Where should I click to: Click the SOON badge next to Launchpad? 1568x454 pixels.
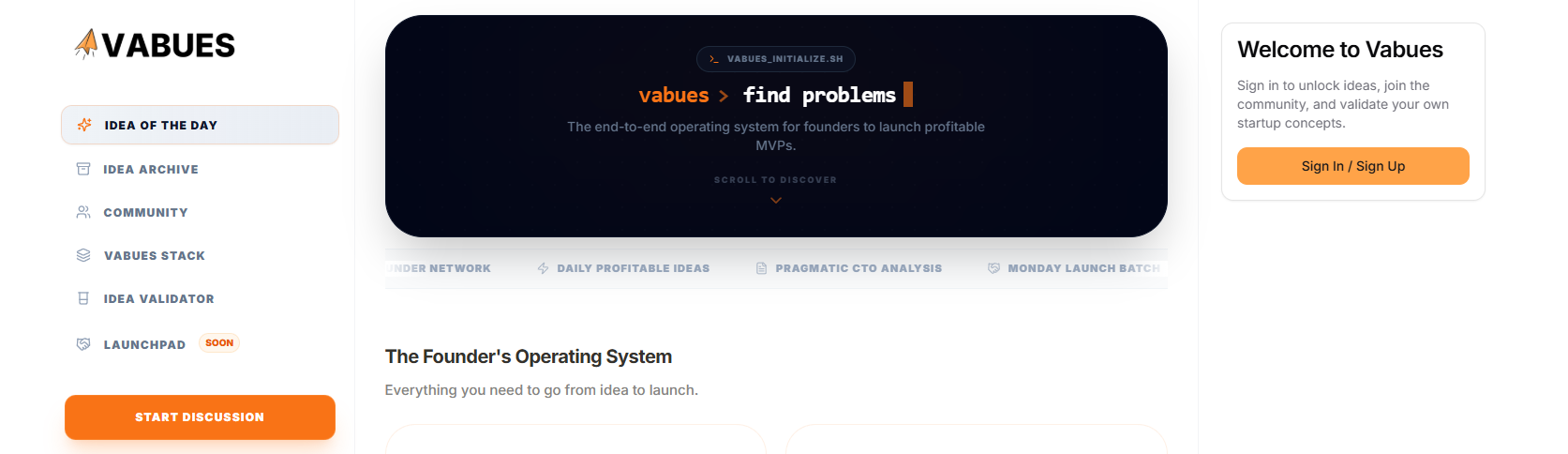219,343
